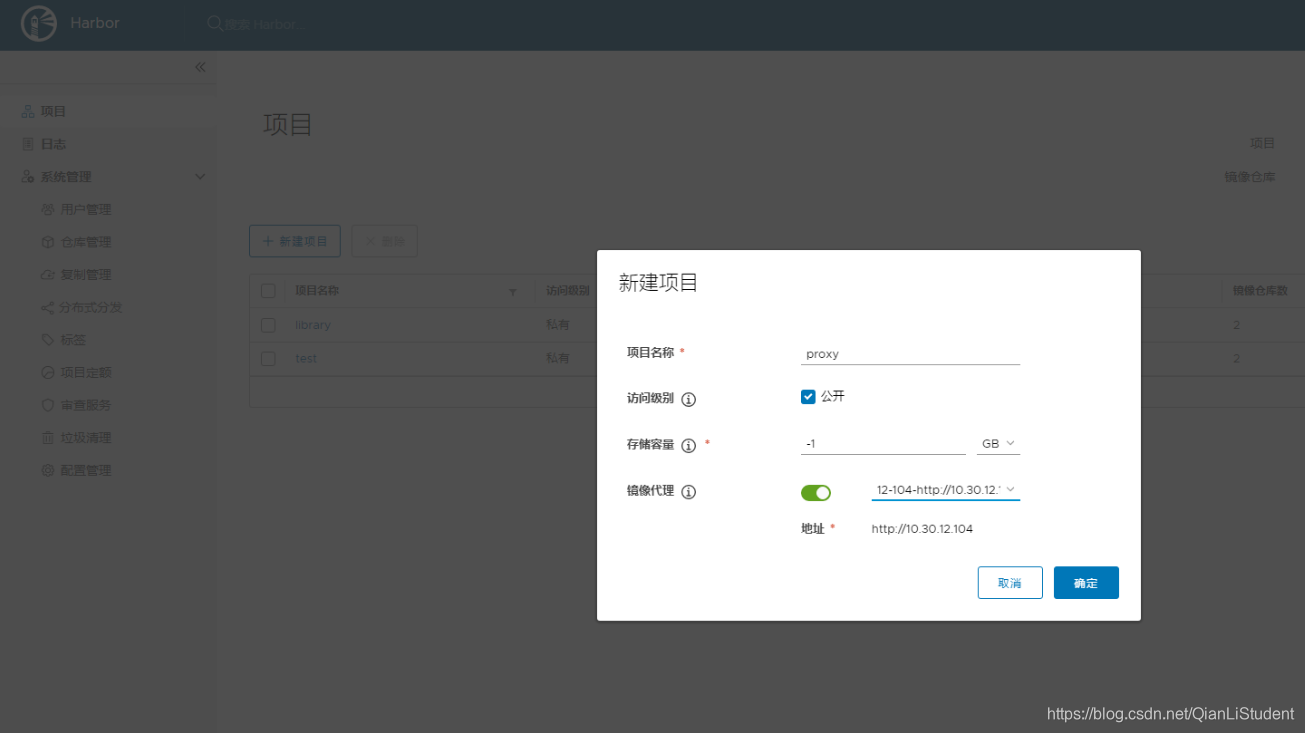Open the test project link
1305x733 pixels.
click(x=306, y=358)
